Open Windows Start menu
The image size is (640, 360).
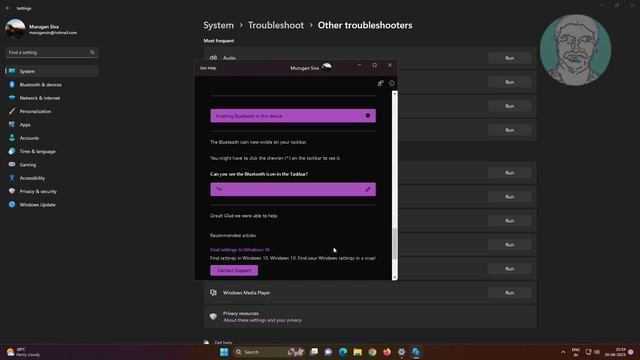click(x=224, y=352)
